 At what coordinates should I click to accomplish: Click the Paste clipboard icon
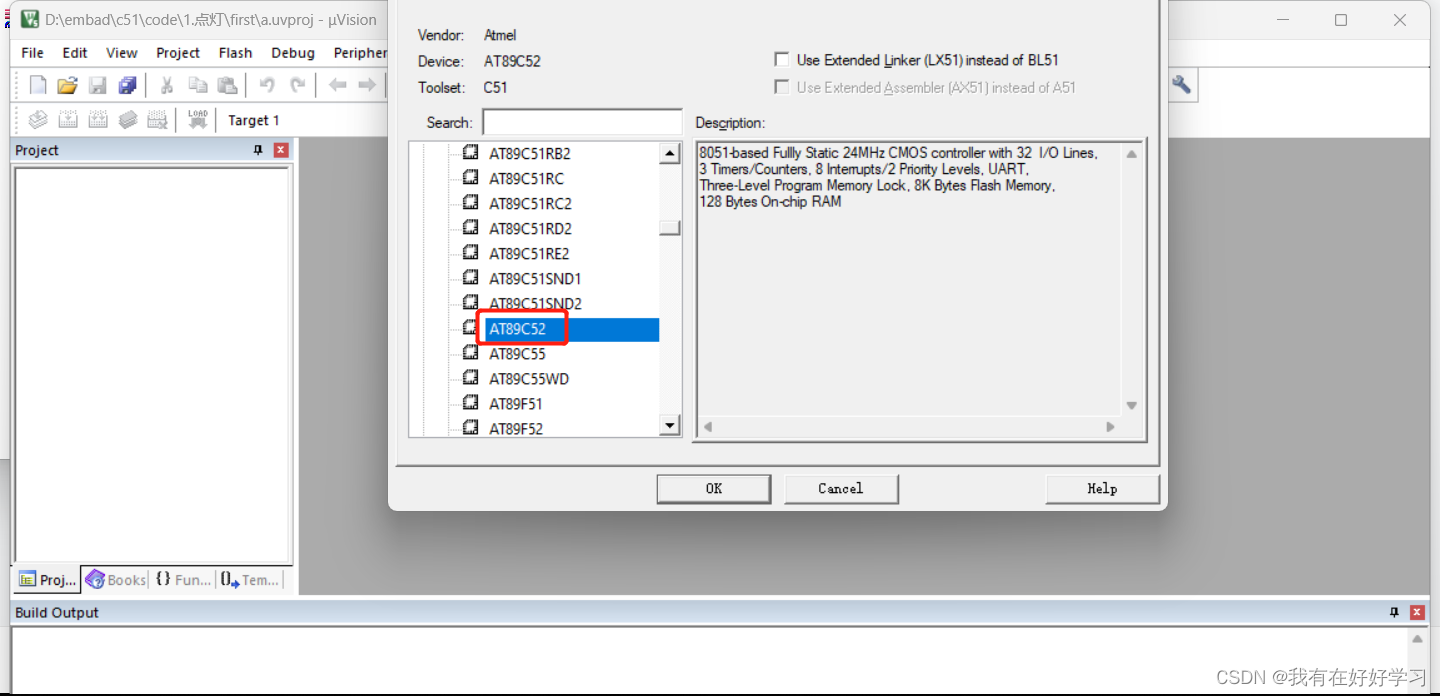[x=228, y=85]
